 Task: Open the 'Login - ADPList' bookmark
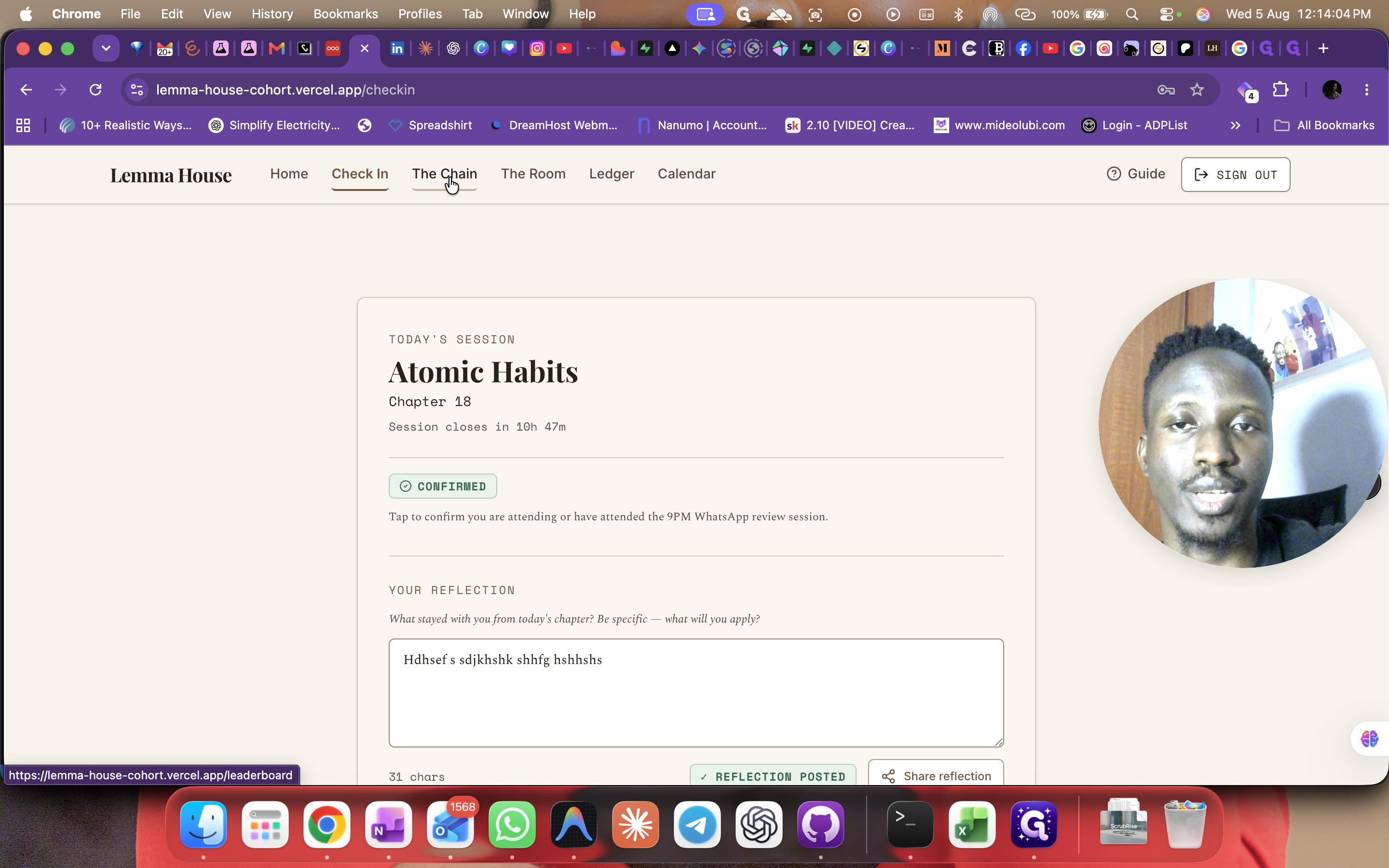[x=1134, y=125]
